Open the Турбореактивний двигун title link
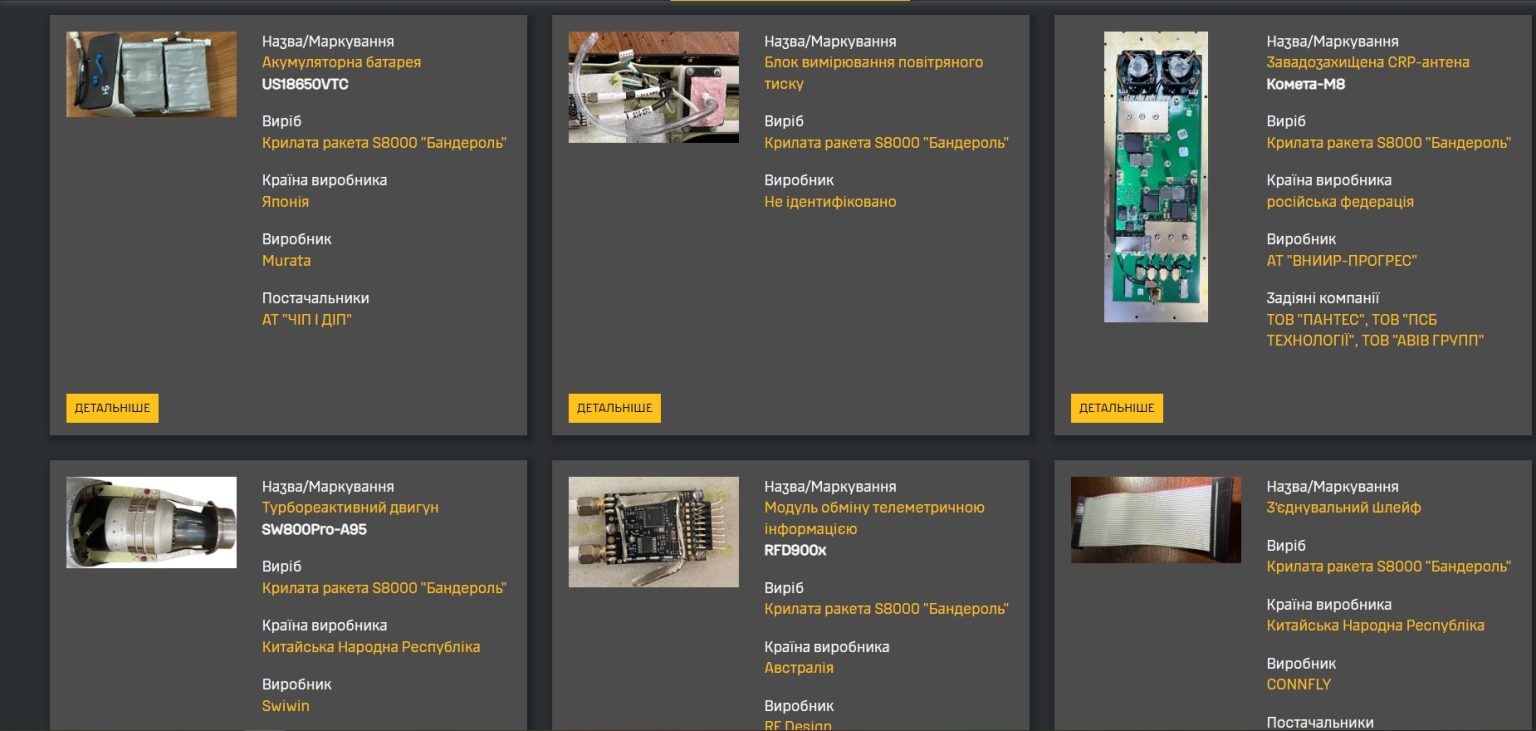The width and height of the screenshot is (1536, 731). click(350, 508)
